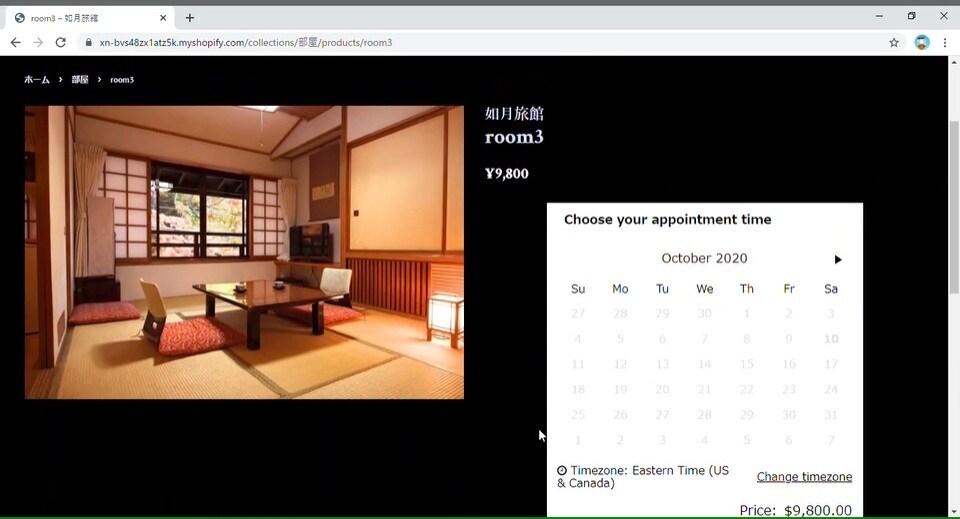The image size is (960, 519).
Task: Open the 部屋 breadcrumb link
Action: pos(80,80)
